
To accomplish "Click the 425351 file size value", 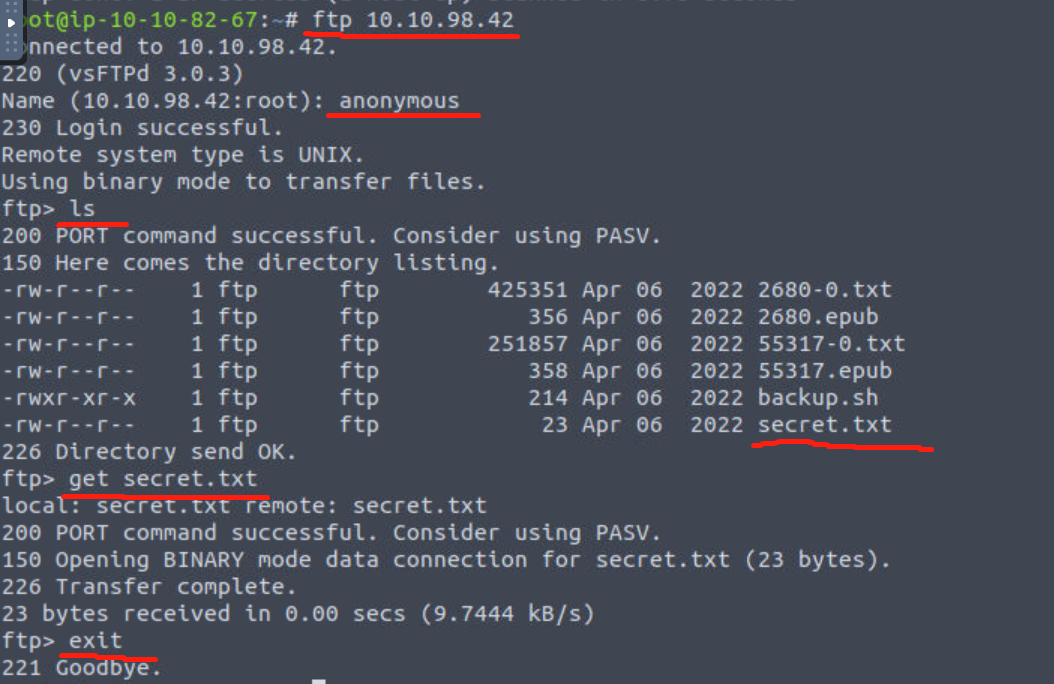I will pyautogui.click(x=528, y=290).
